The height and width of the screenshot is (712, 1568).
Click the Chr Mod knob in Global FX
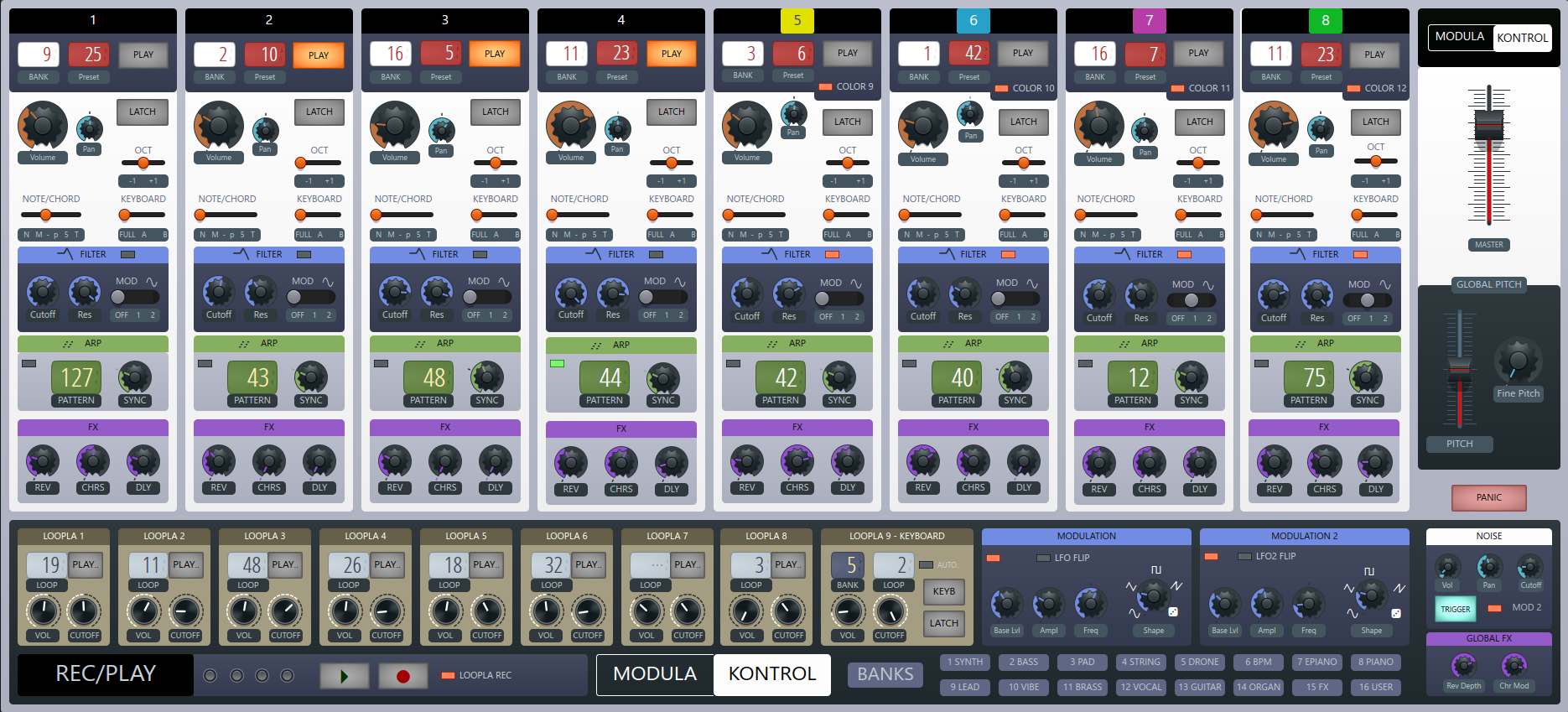pyautogui.click(x=1514, y=666)
